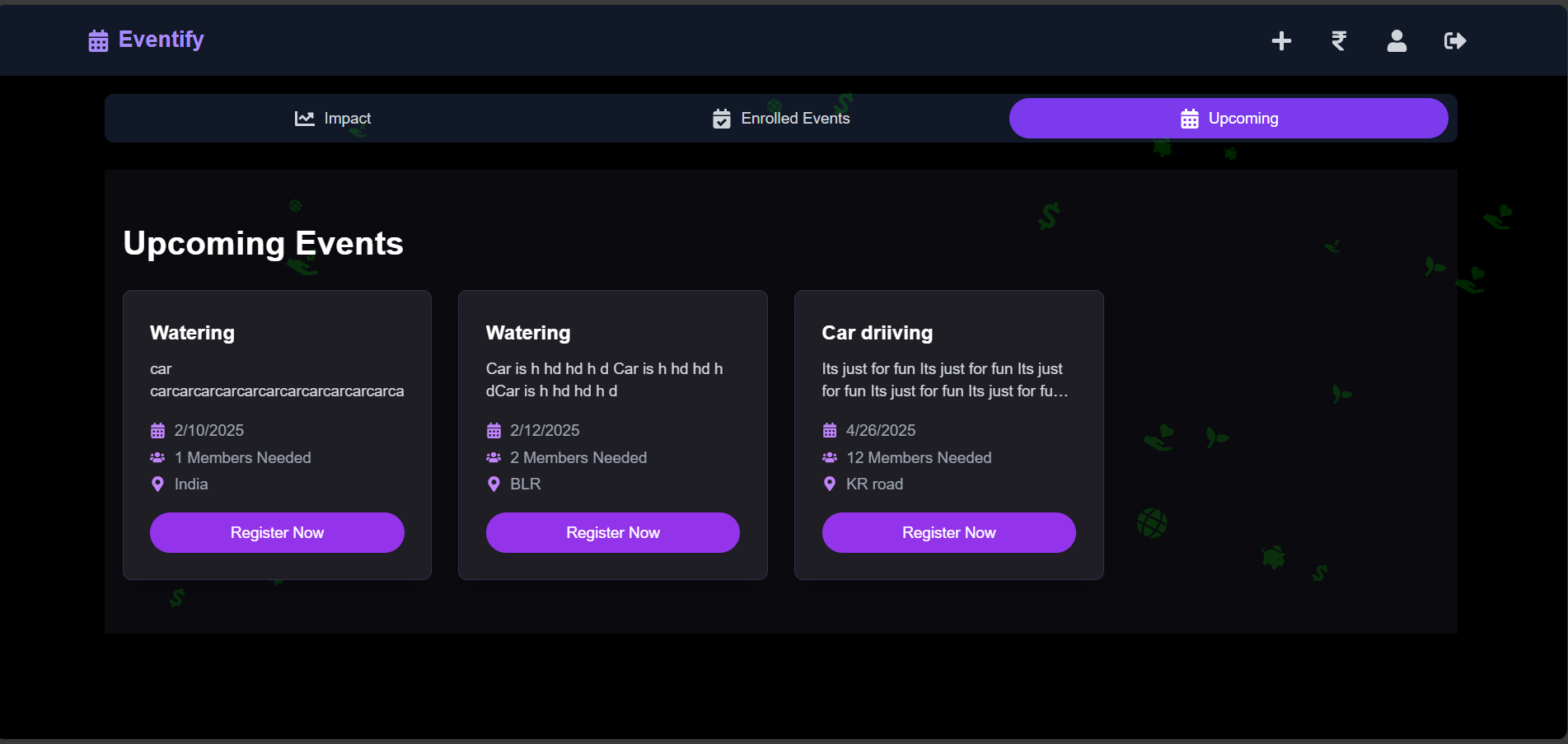Register Now for BLR Watering event

coord(613,533)
